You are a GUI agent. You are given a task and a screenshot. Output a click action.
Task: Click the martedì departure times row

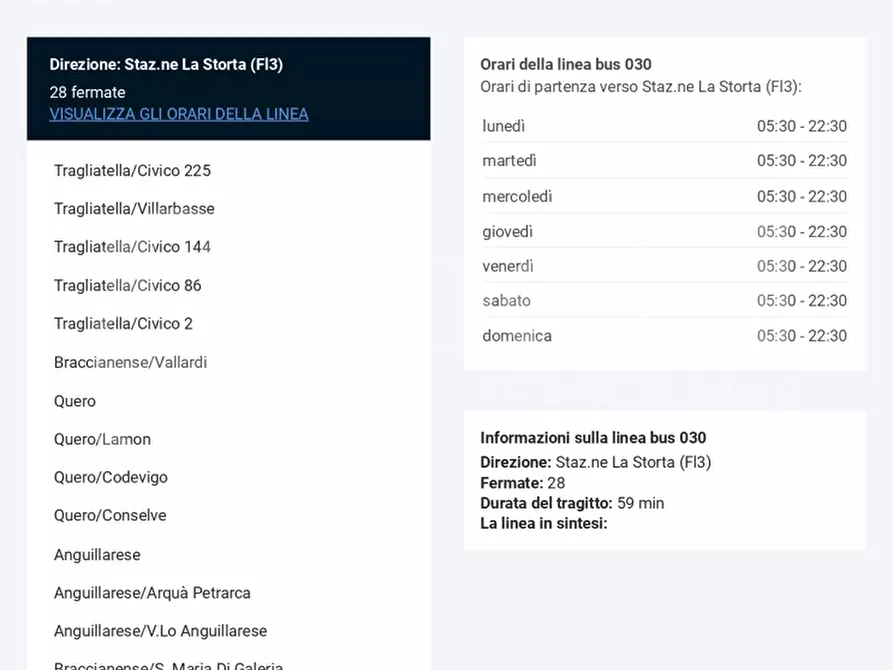click(x=664, y=161)
